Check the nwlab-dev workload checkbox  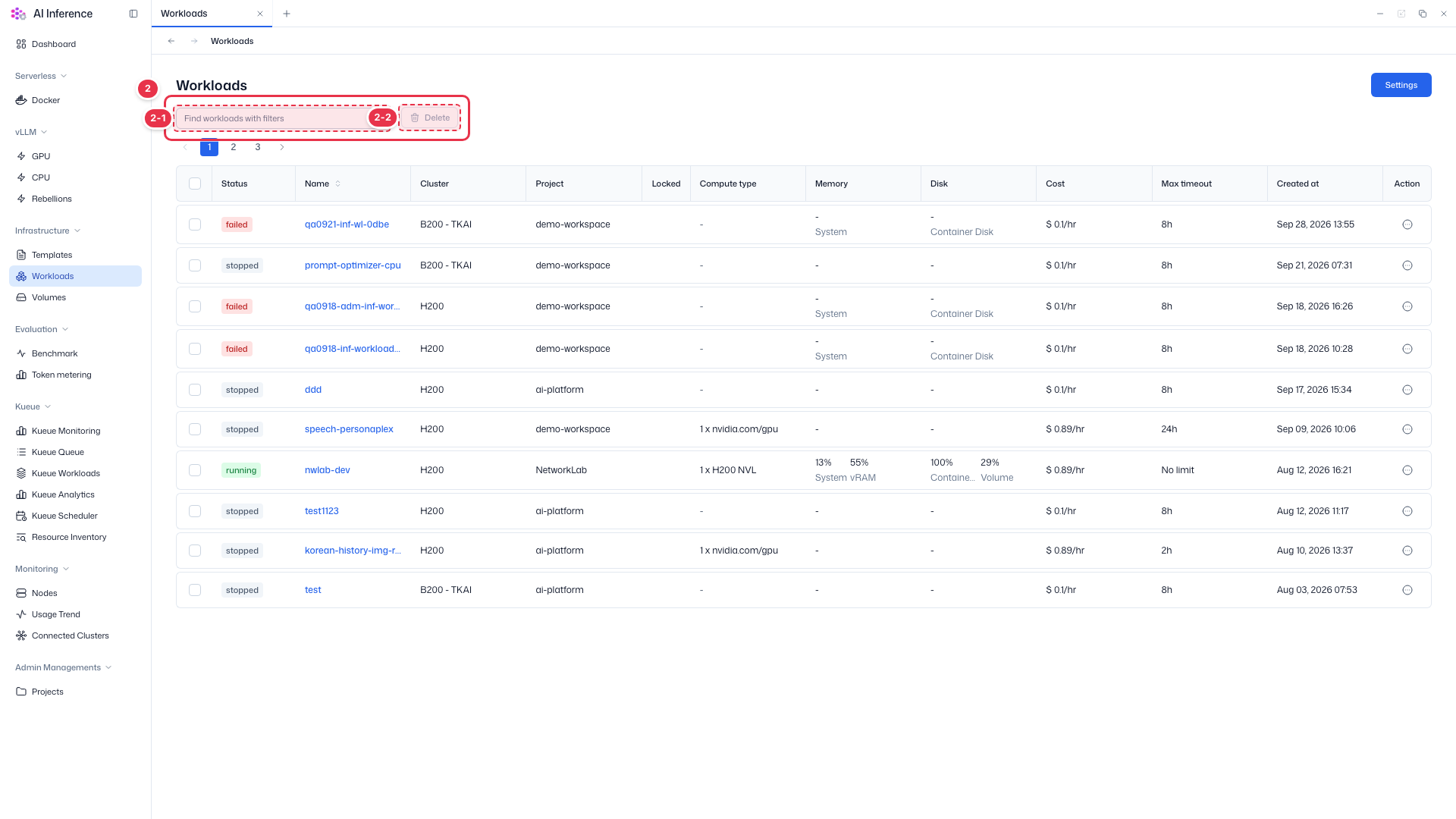click(195, 470)
